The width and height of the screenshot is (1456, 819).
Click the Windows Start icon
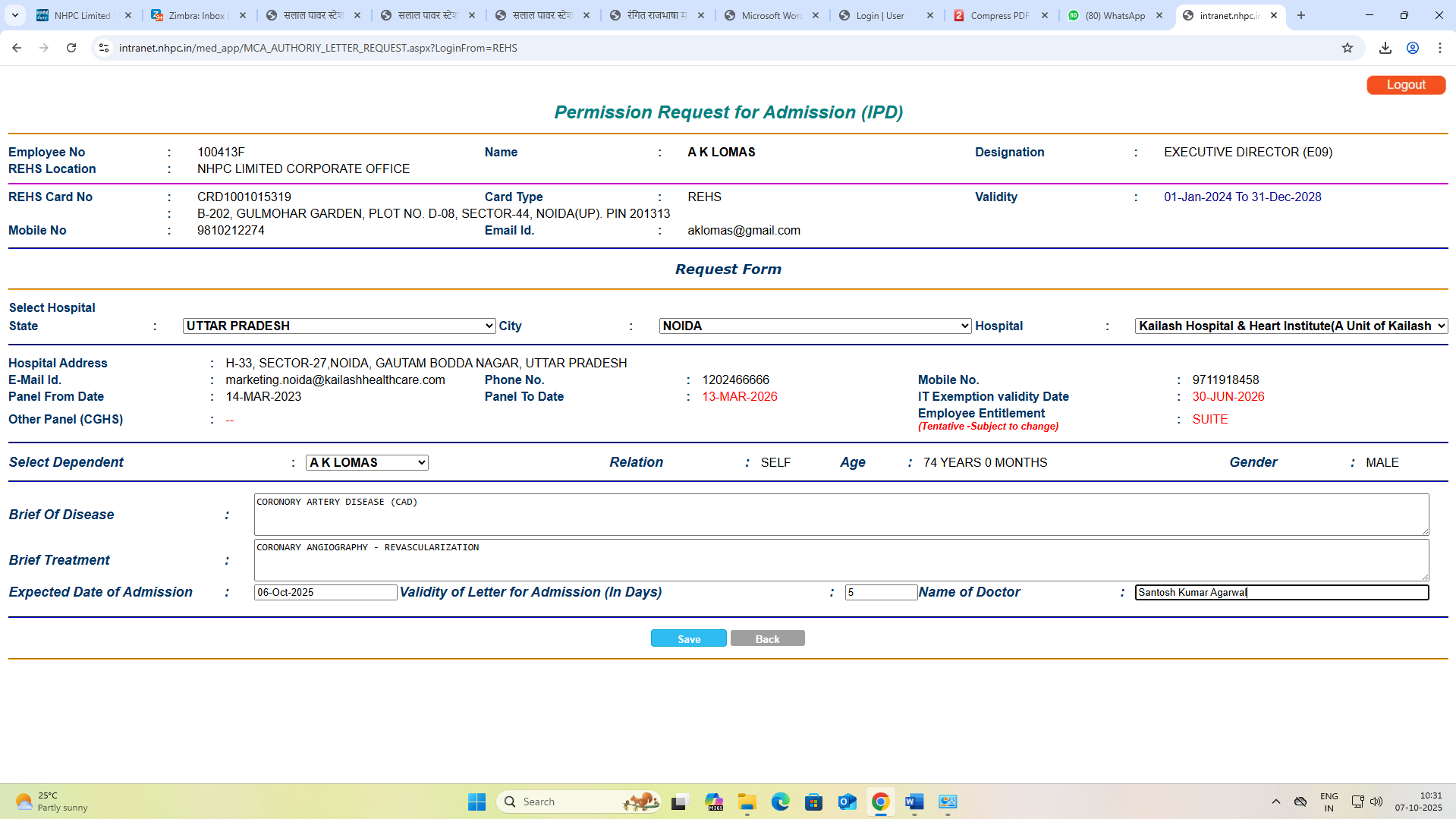tap(476, 802)
